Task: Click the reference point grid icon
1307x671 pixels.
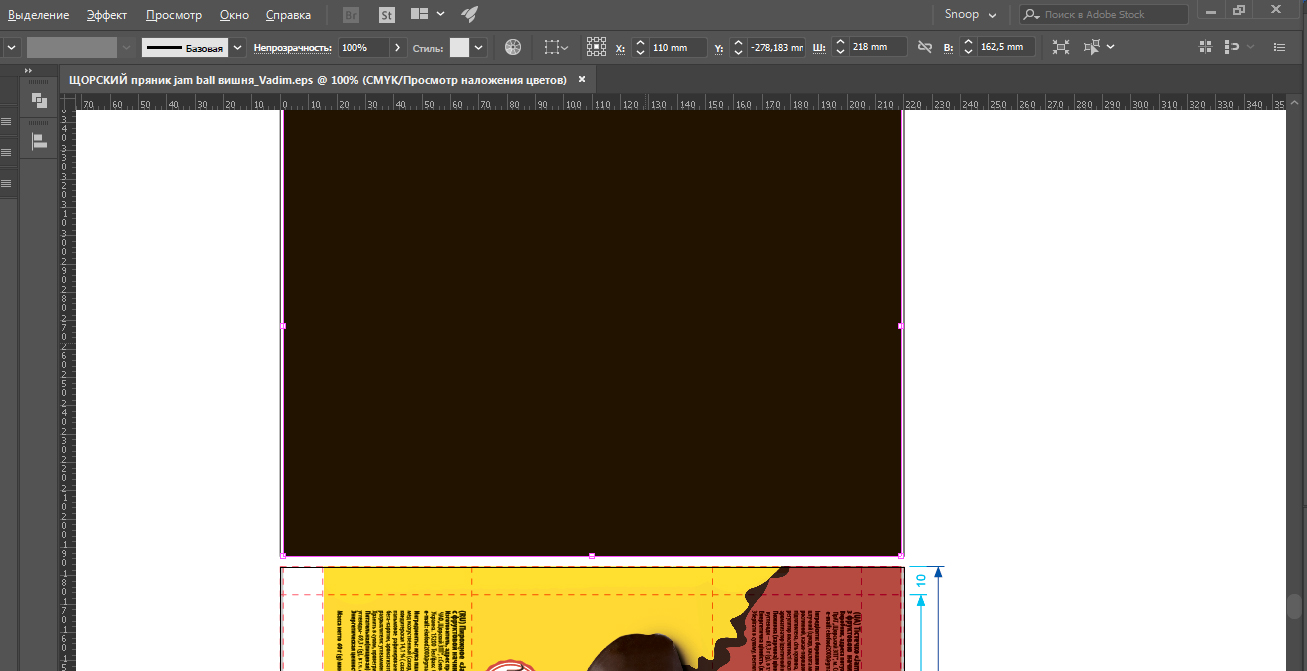Action: click(596, 47)
